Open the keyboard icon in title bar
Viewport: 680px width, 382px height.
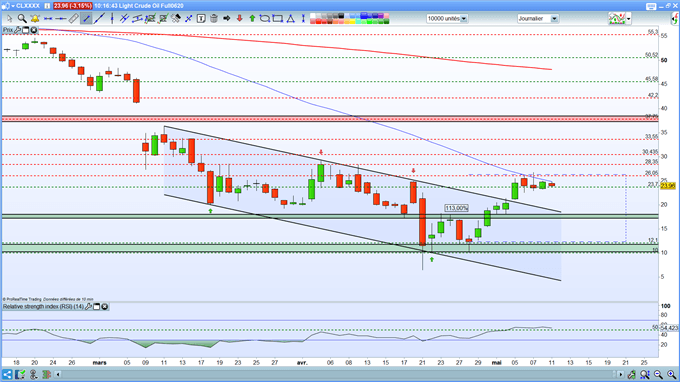pyautogui.click(x=651, y=6)
